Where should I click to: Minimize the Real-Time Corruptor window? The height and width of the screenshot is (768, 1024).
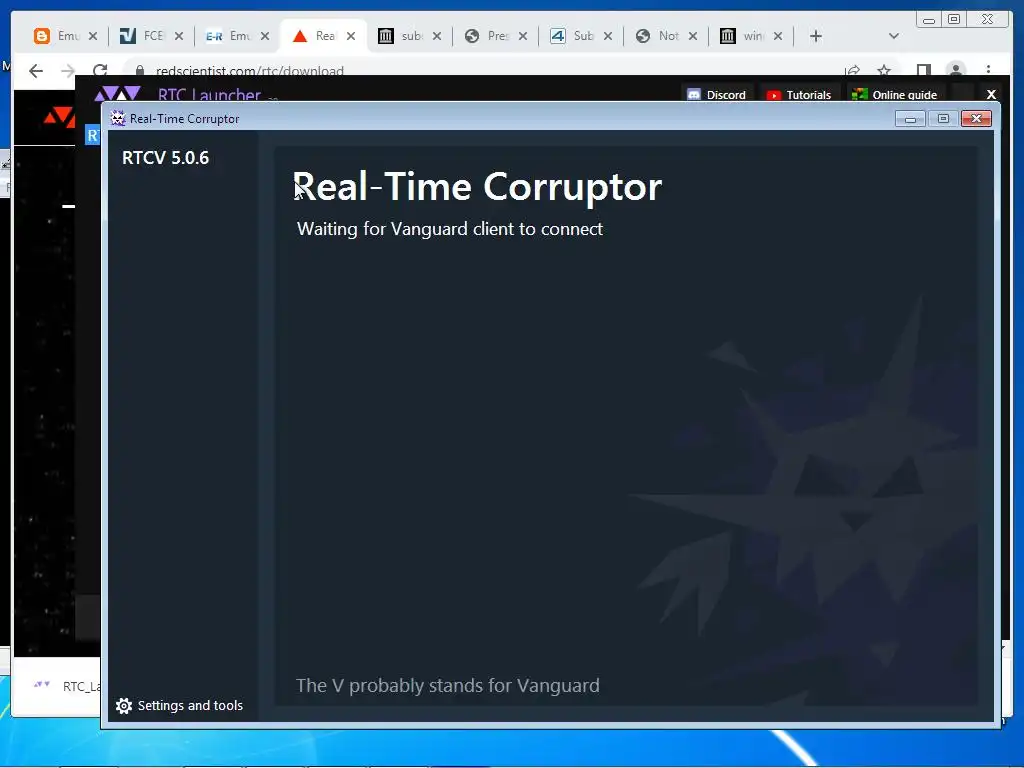coord(910,118)
